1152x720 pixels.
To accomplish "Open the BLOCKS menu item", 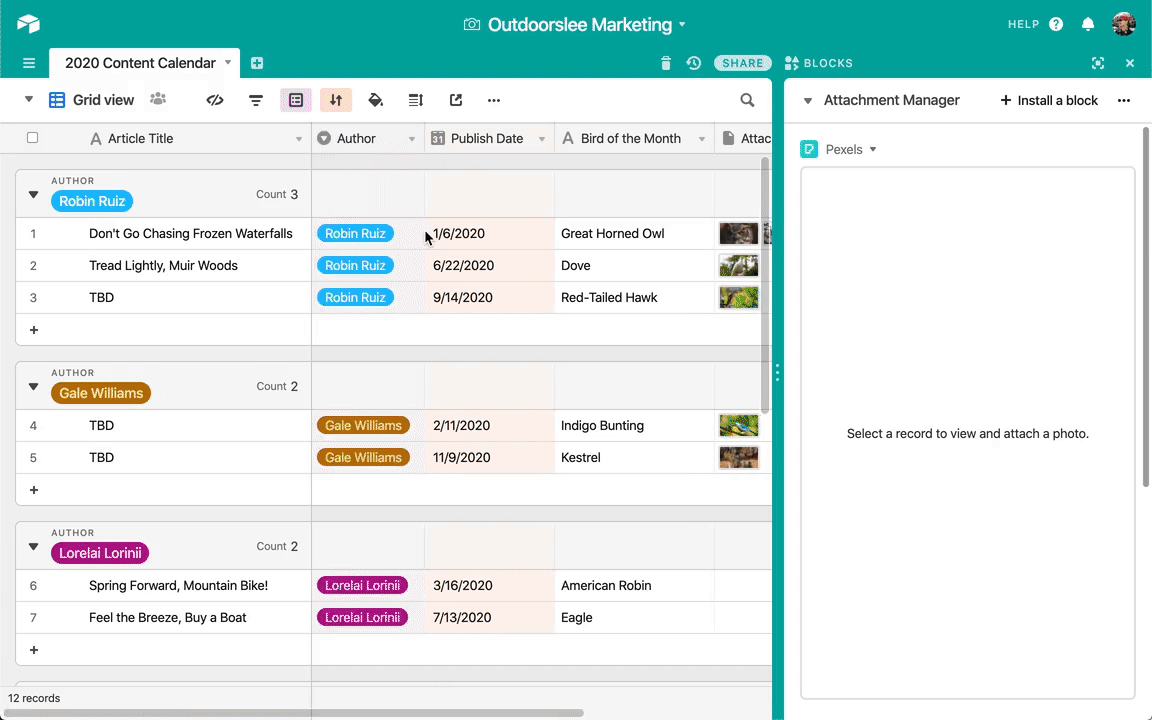I will (818, 63).
